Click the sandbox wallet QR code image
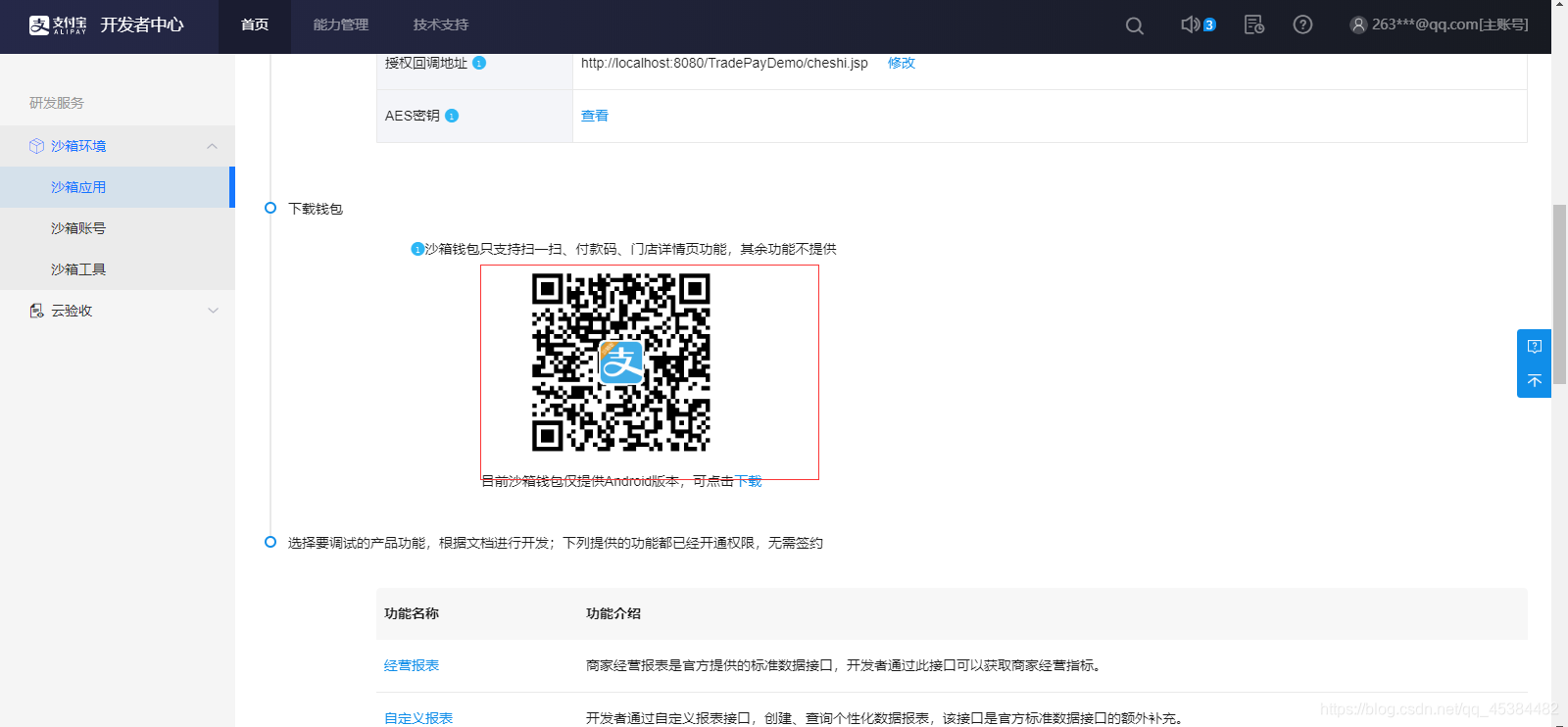The height and width of the screenshot is (727, 1568). [x=621, y=363]
